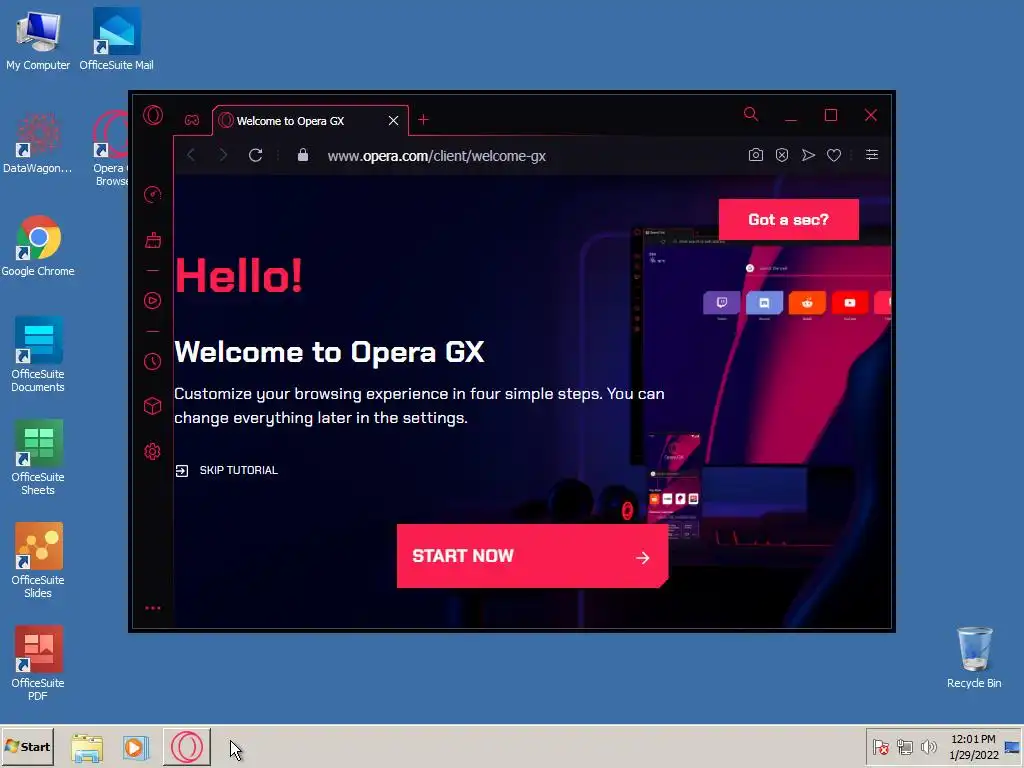Select OfficeSuite PDF desktop icon
The height and width of the screenshot is (768, 1024).
point(38,664)
